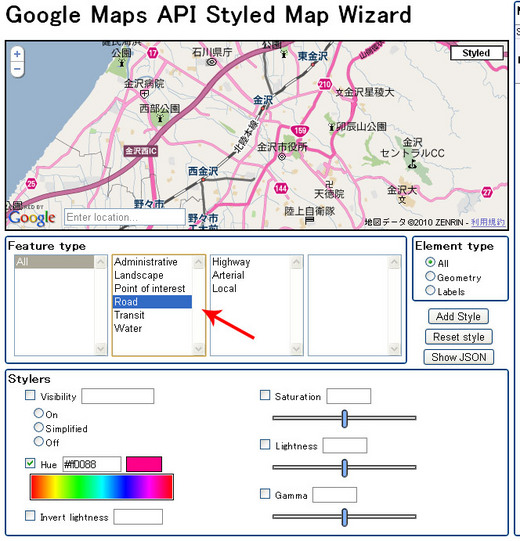Pick a color on the rainbow hue bar

point(102,487)
